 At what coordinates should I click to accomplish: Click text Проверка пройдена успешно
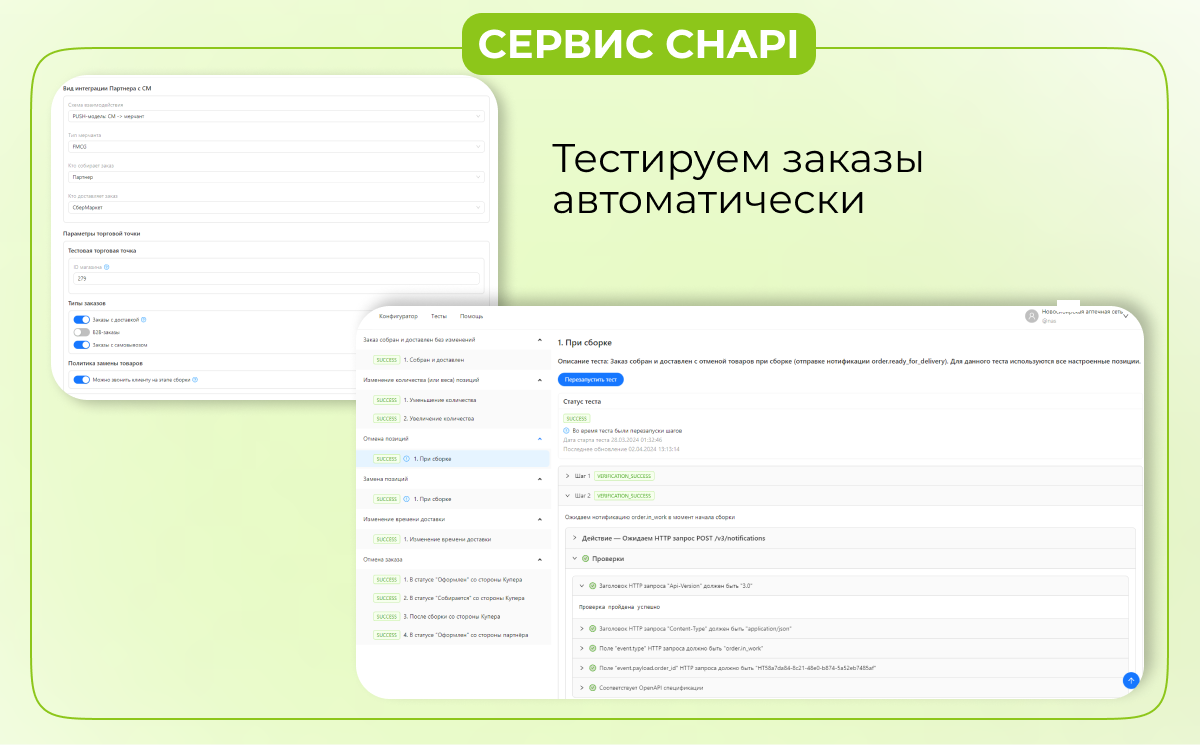(620, 607)
